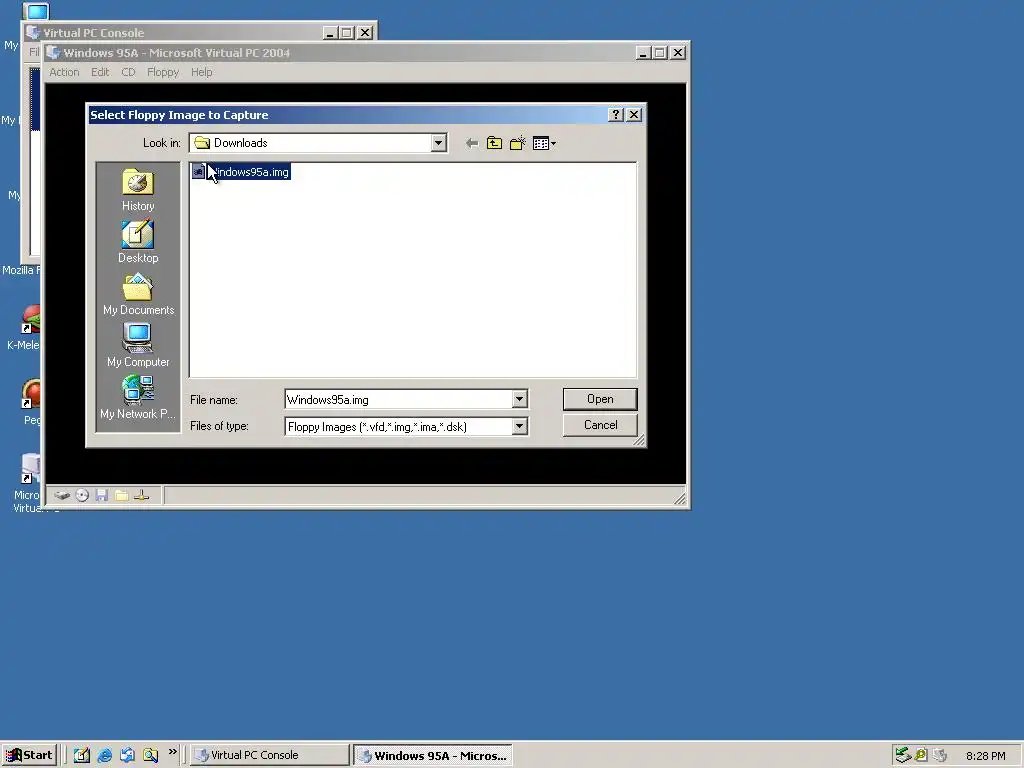Image resolution: width=1024 pixels, height=768 pixels.
Task: Open the CD menu
Action: [128, 72]
